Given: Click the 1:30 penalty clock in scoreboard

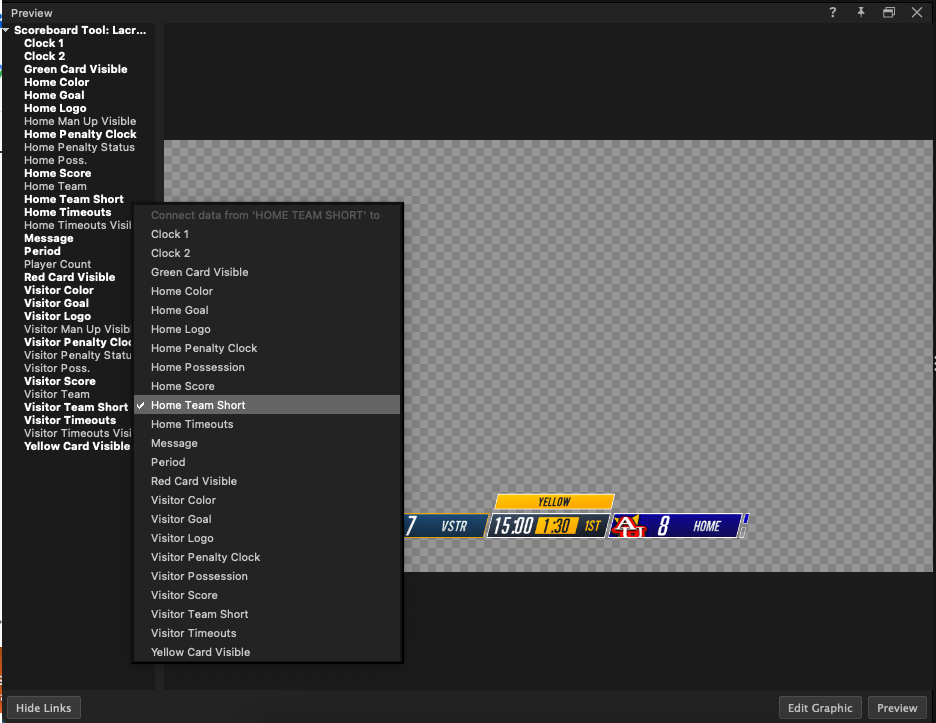Looking at the screenshot, I should 556,526.
